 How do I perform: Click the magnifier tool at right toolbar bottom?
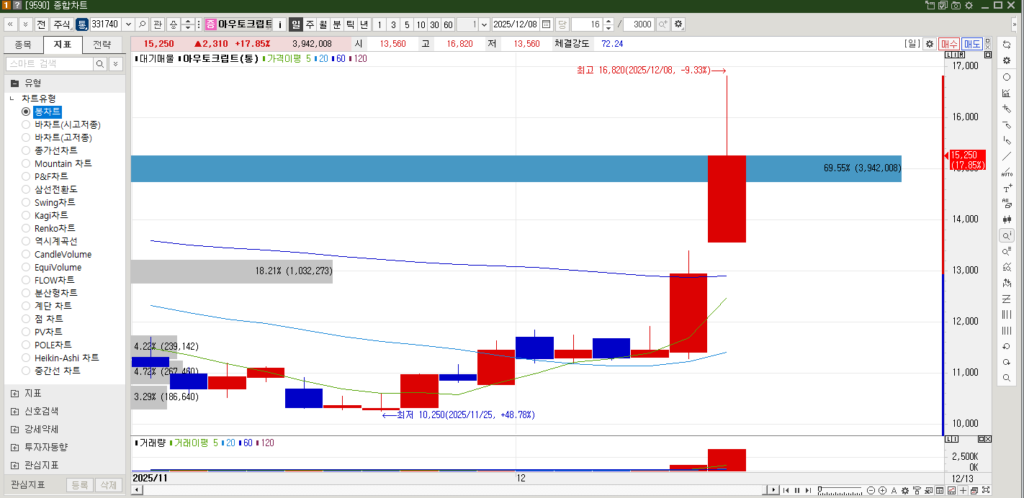[x=1007, y=376]
